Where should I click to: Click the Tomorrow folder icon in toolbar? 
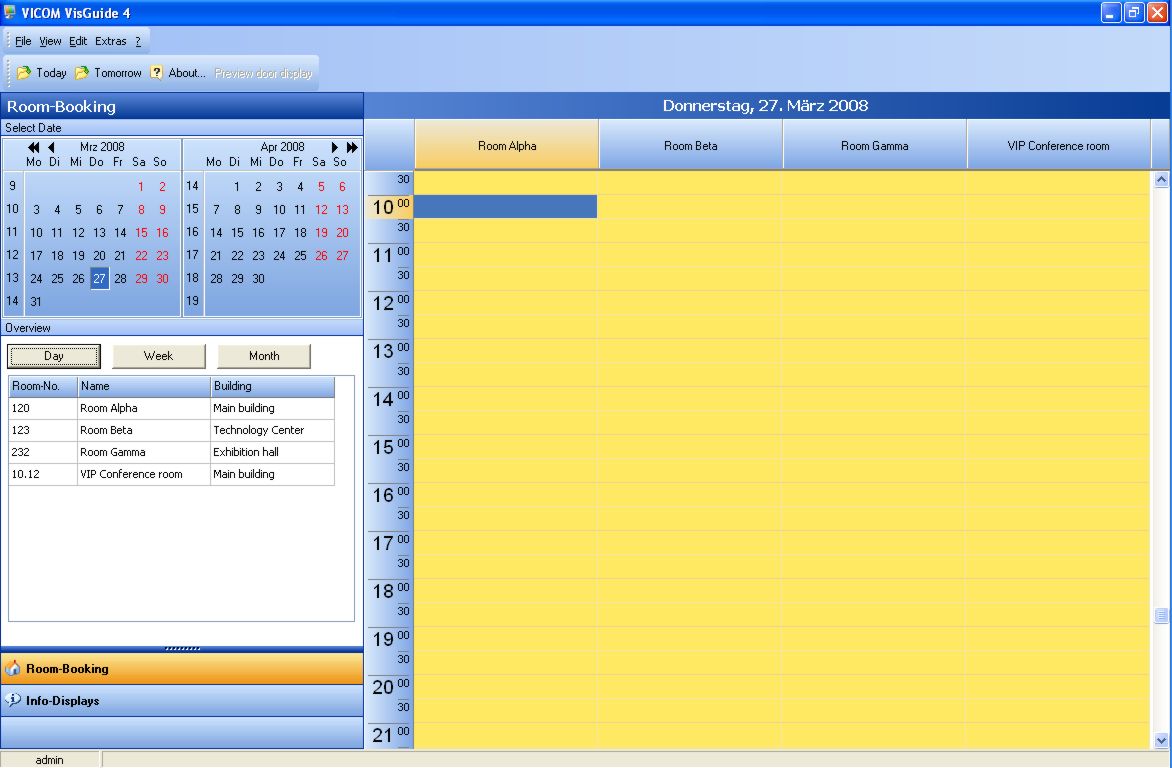82,73
